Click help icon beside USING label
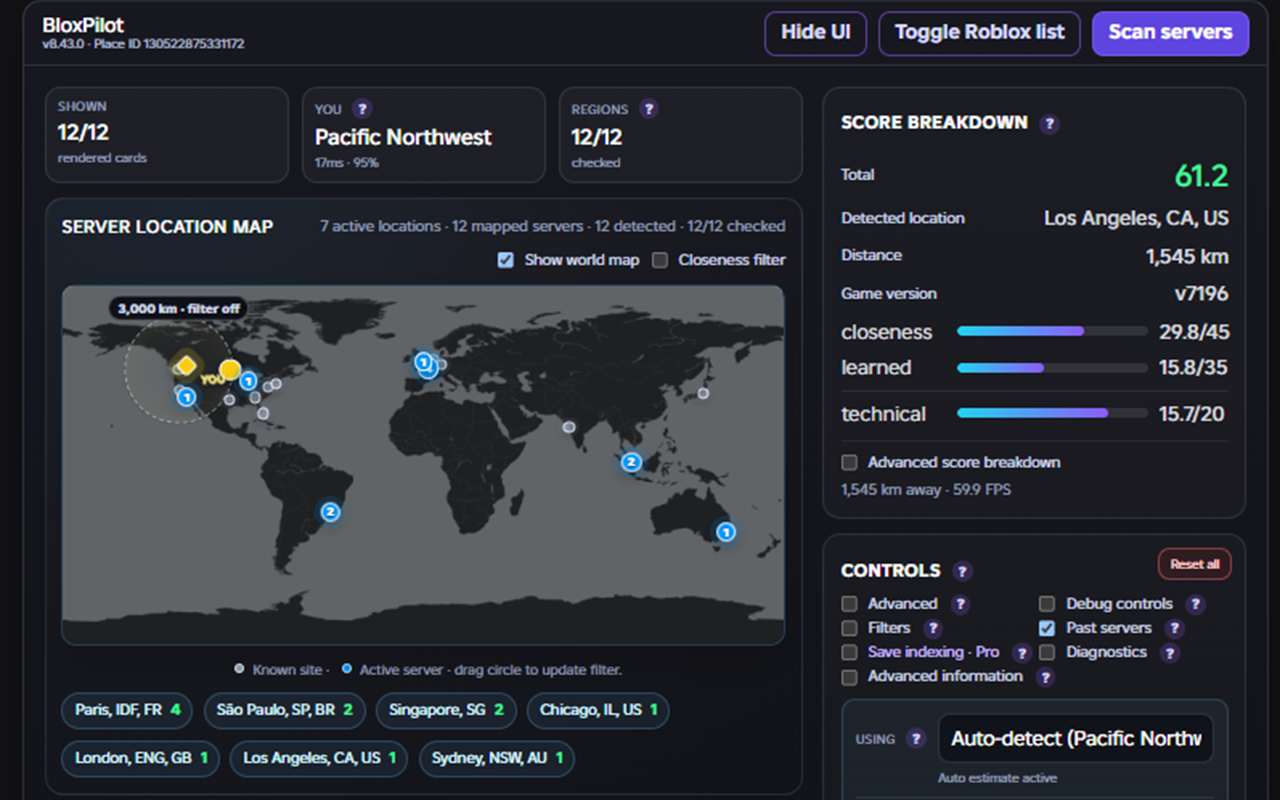 pyautogui.click(x=915, y=739)
